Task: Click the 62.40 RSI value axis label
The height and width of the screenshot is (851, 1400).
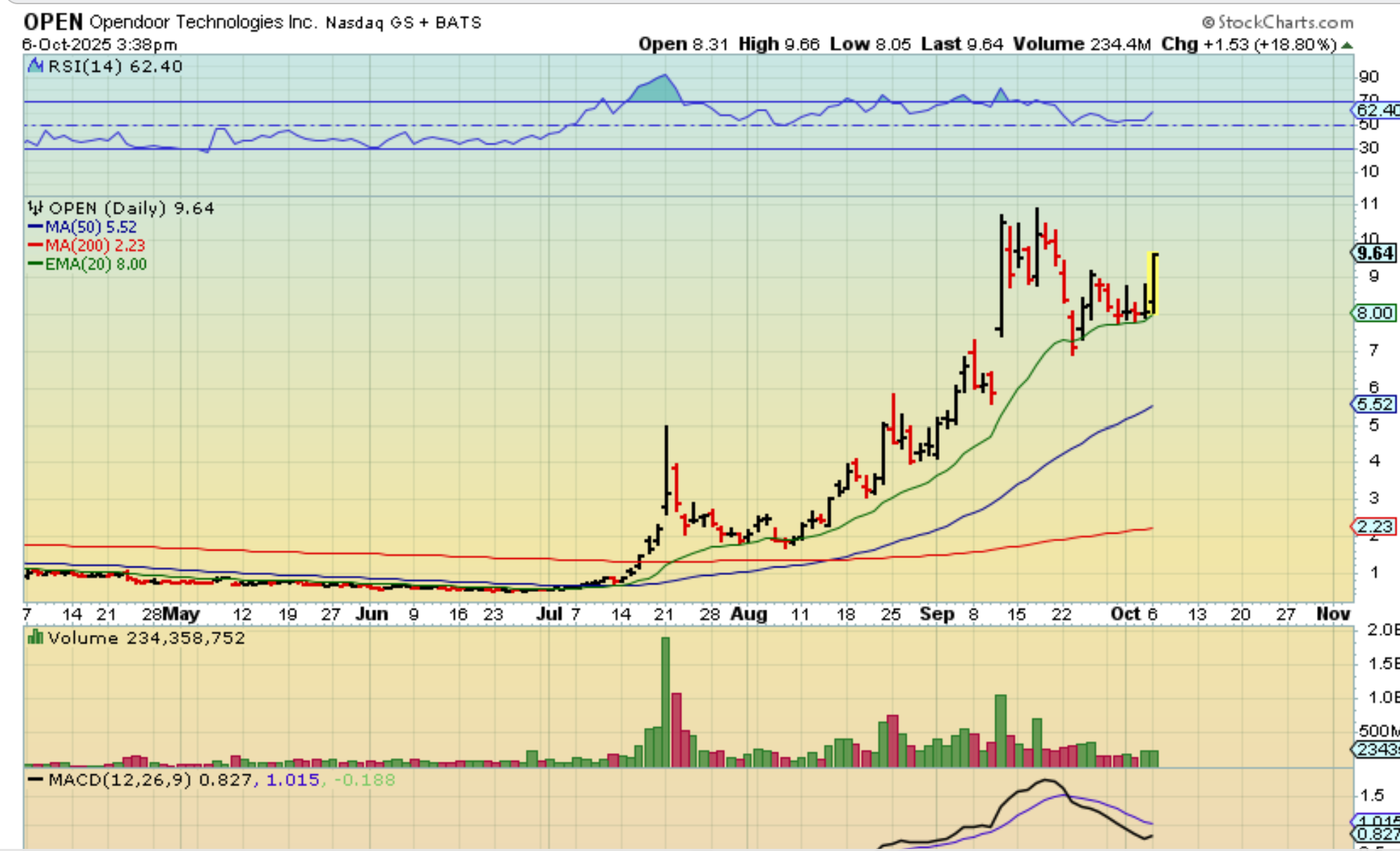Action: 1377,111
